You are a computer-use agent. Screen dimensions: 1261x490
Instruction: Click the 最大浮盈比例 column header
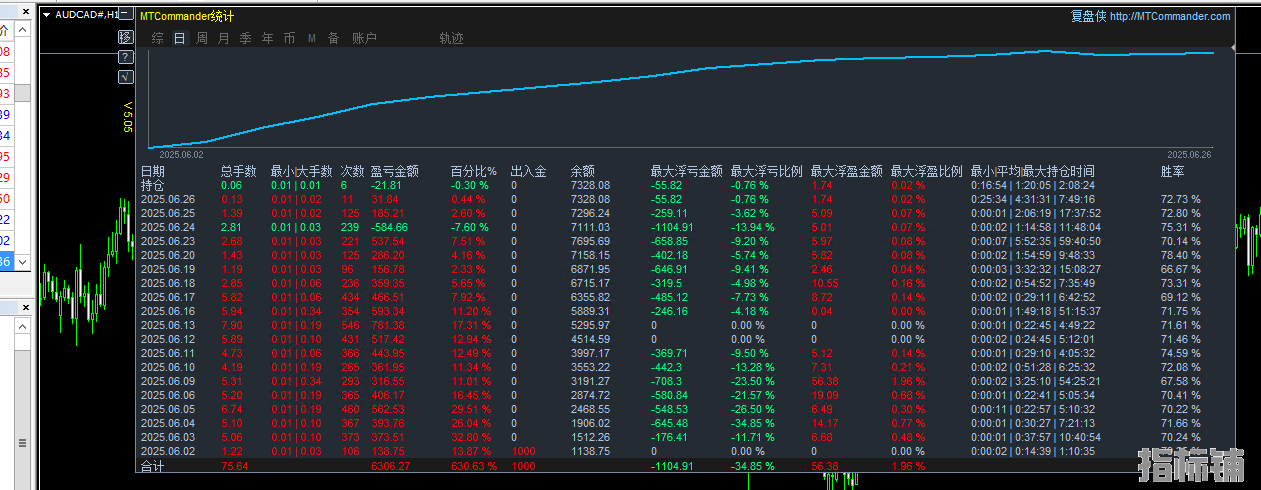click(x=926, y=171)
